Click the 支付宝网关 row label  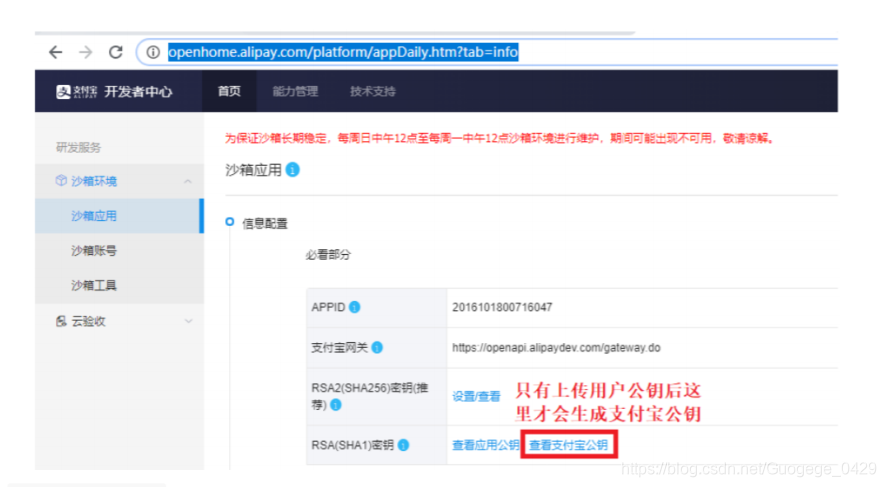(340, 347)
